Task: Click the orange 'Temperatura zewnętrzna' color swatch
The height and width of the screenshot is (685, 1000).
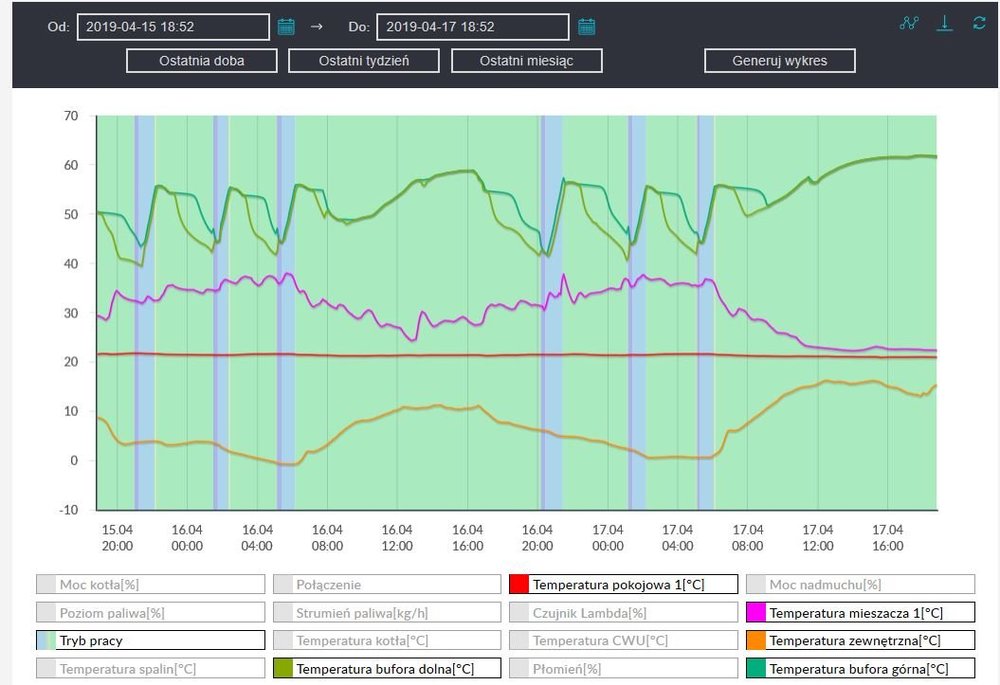Action: point(756,640)
